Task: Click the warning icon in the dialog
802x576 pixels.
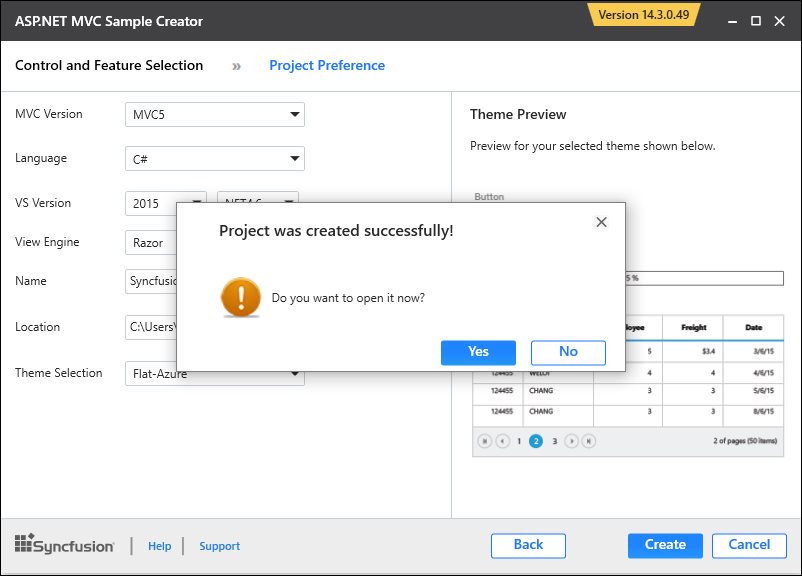Action: (241, 298)
